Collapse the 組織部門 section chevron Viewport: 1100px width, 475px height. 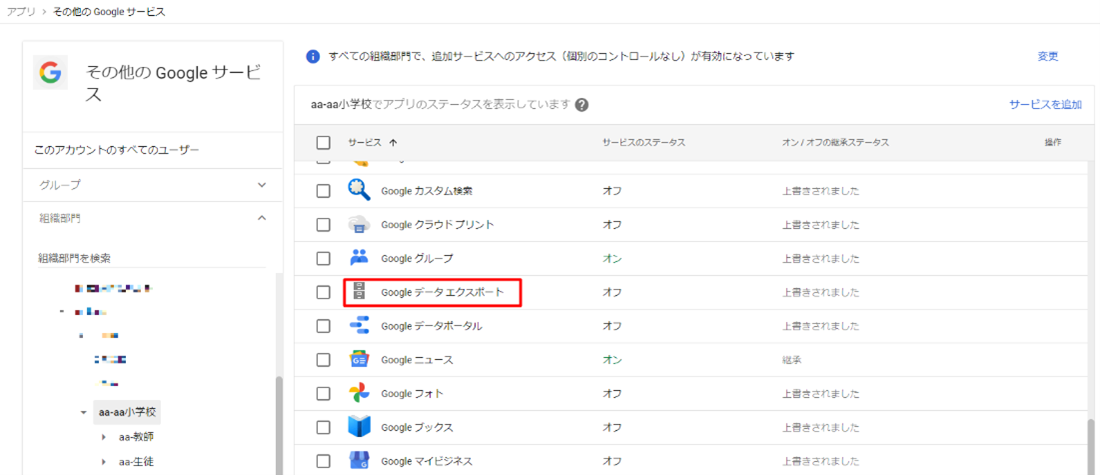click(x=262, y=218)
